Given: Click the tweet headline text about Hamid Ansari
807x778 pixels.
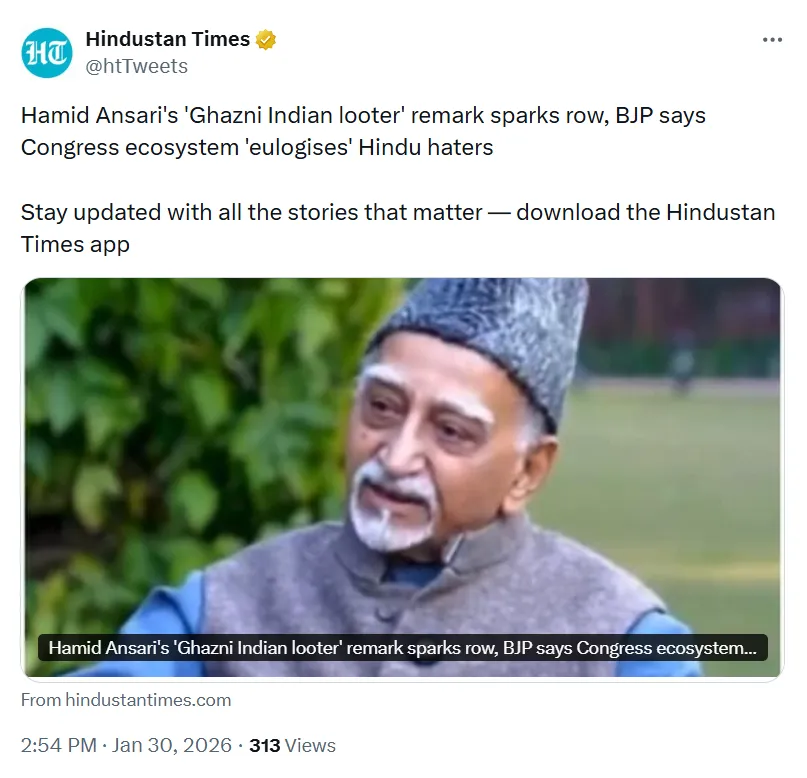Looking at the screenshot, I should (363, 131).
